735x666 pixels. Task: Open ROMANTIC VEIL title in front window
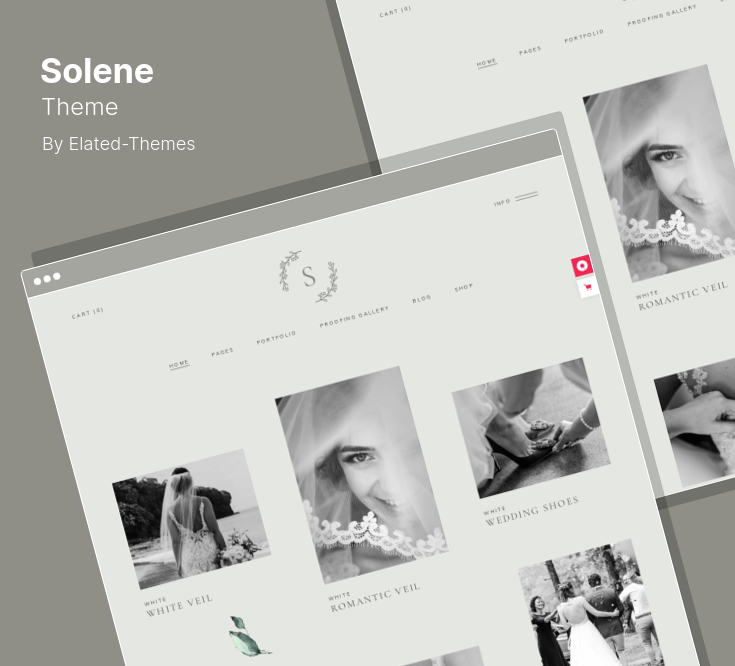(x=375, y=597)
